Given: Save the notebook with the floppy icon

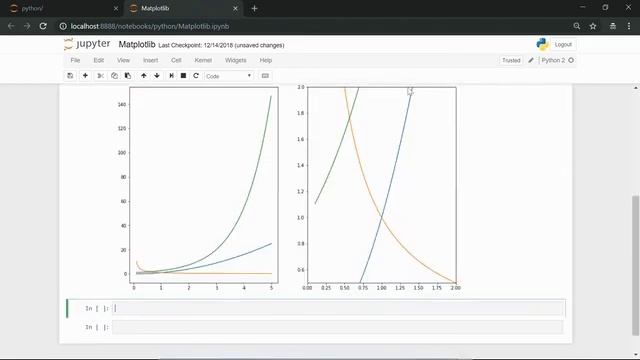Looking at the screenshot, I should (70, 76).
